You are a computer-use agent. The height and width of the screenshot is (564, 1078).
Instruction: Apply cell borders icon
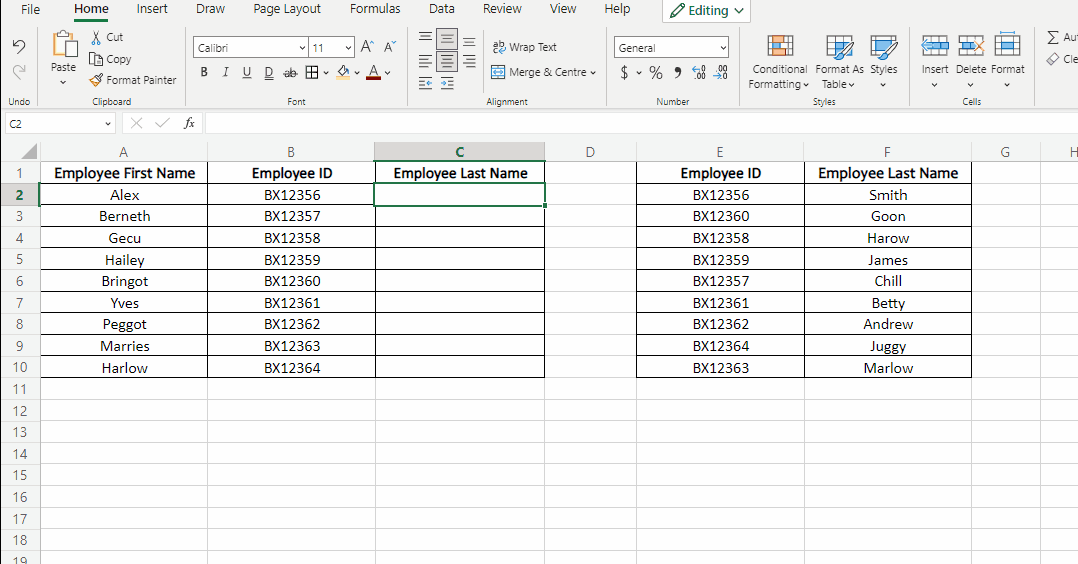click(x=312, y=72)
